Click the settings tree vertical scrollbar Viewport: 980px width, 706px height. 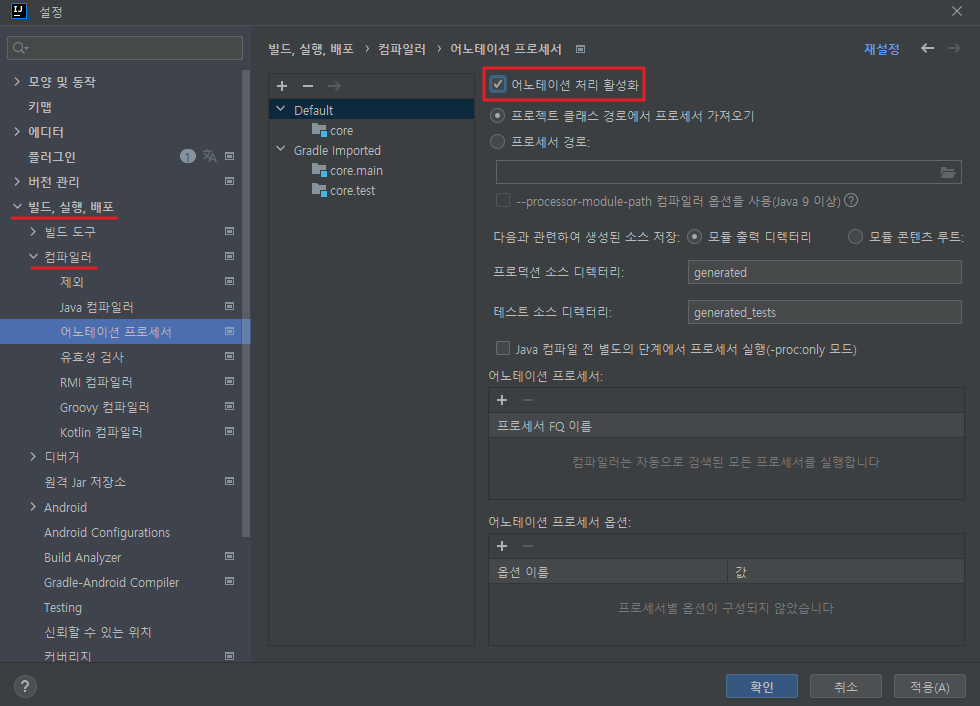click(x=246, y=303)
